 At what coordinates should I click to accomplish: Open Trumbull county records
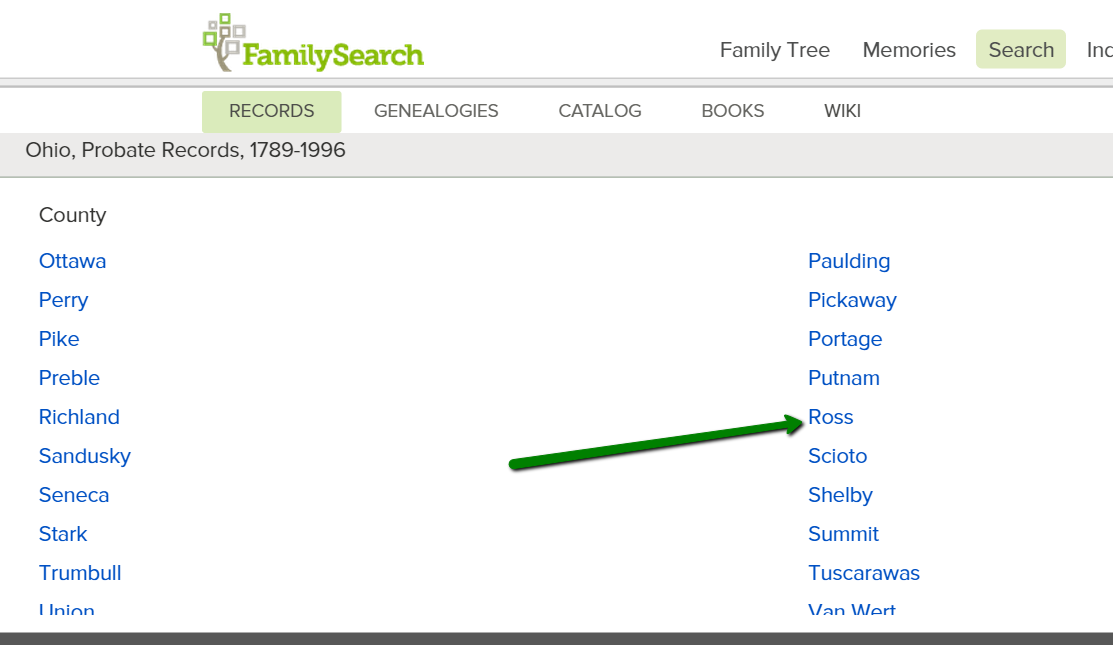[80, 573]
